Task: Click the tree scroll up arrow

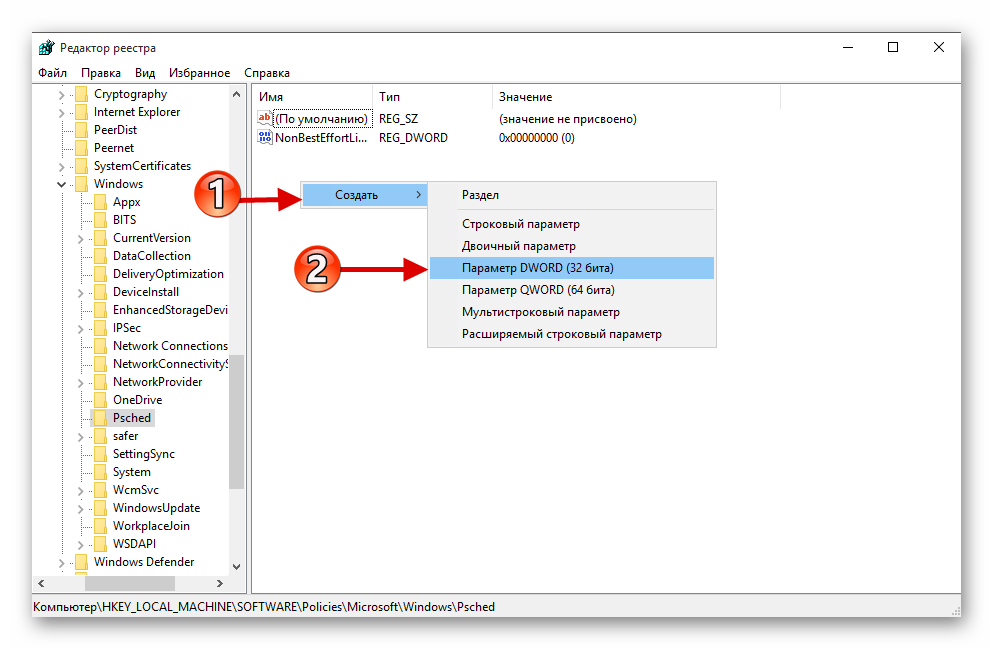Action: [x=236, y=94]
